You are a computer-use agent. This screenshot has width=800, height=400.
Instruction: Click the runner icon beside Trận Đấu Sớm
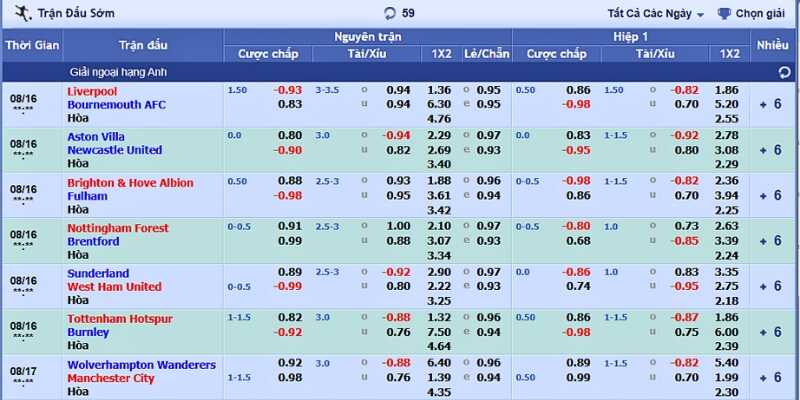pyautogui.click(x=22, y=13)
